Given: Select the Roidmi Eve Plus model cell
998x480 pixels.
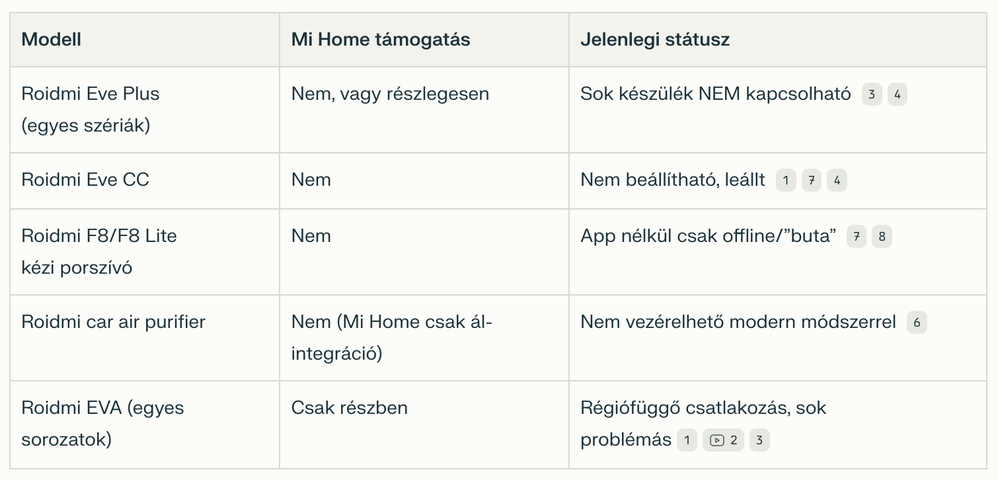Looking at the screenshot, I should [x=144, y=109].
